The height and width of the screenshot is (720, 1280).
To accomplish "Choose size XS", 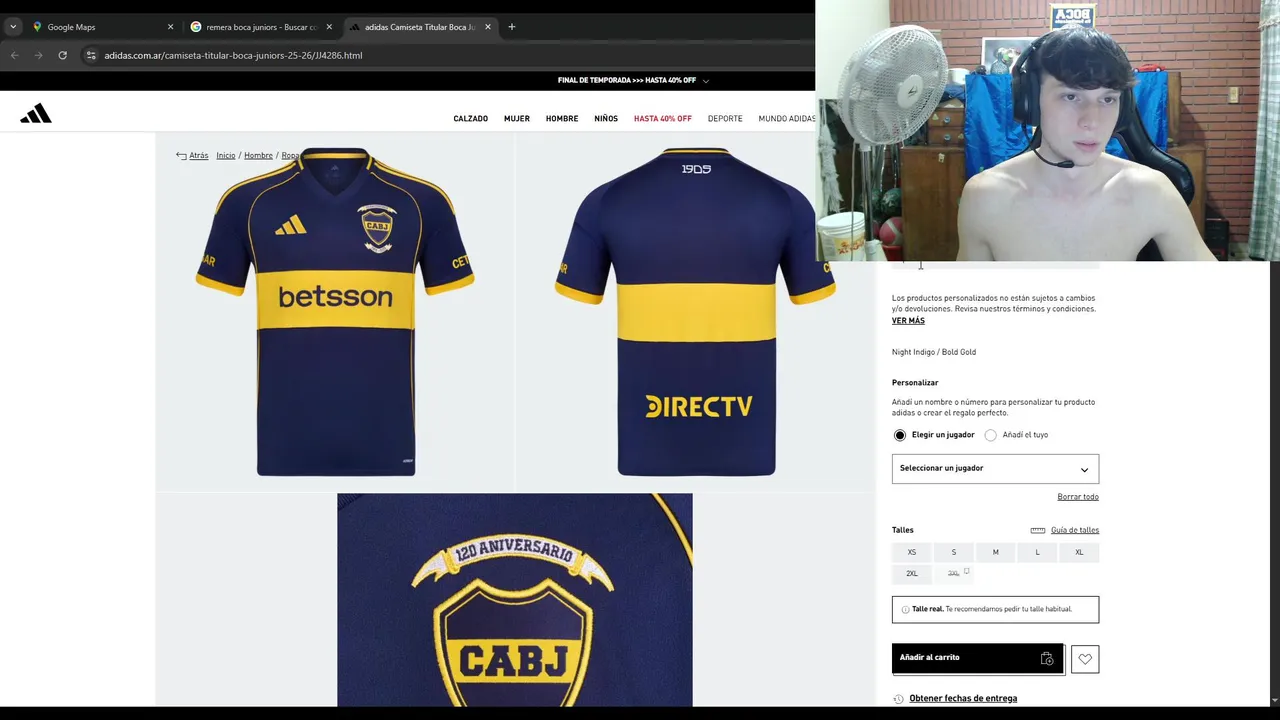I will [x=912, y=552].
